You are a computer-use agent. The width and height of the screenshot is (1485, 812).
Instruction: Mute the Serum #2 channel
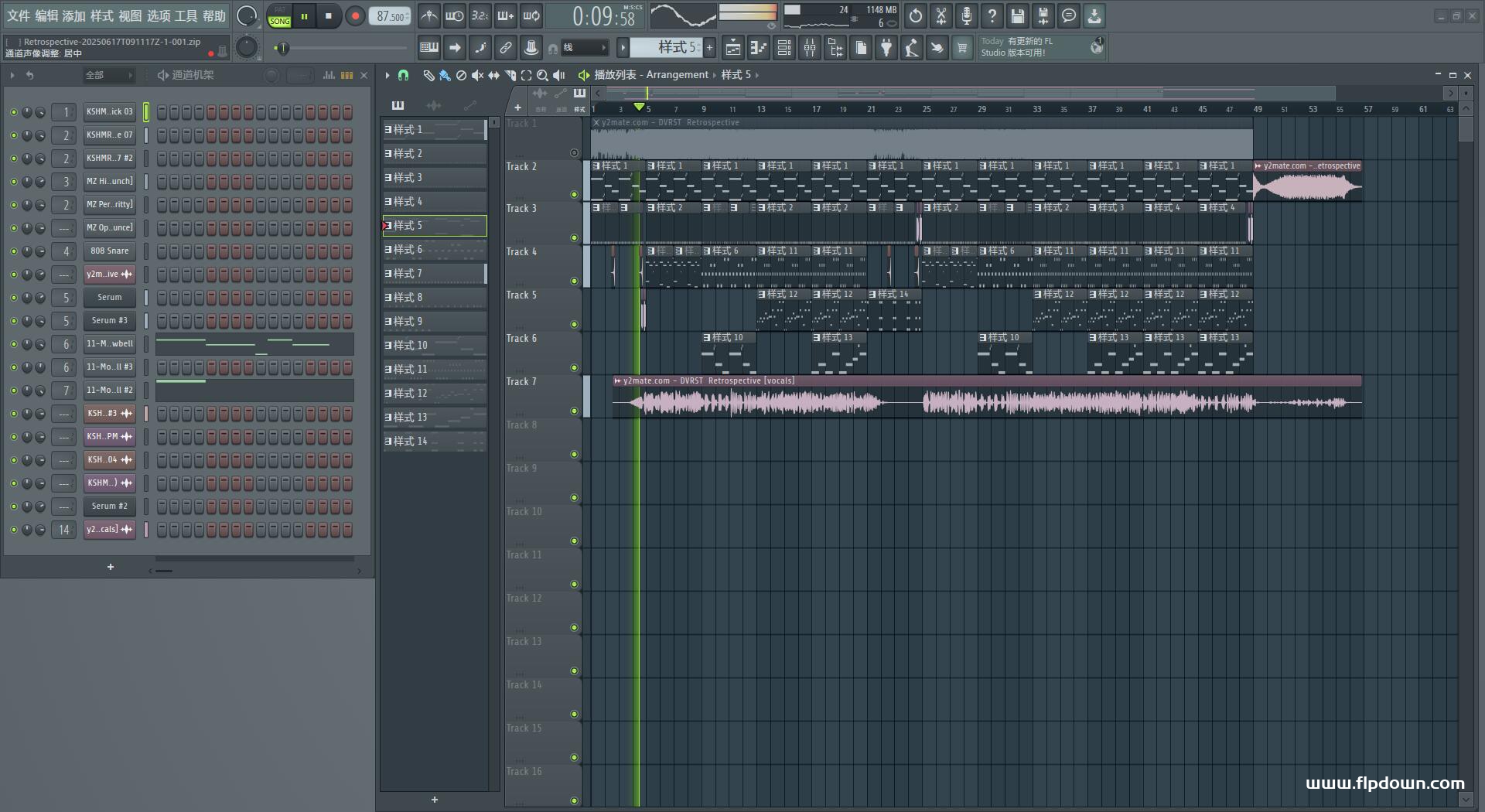click(x=13, y=507)
